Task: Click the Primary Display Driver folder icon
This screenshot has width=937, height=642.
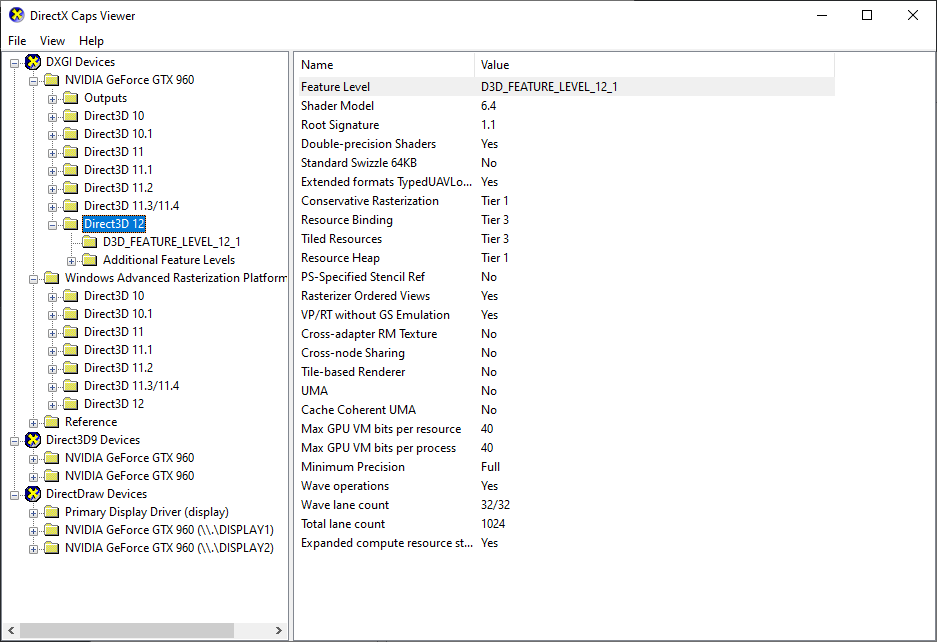Action: tap(52, 512)
